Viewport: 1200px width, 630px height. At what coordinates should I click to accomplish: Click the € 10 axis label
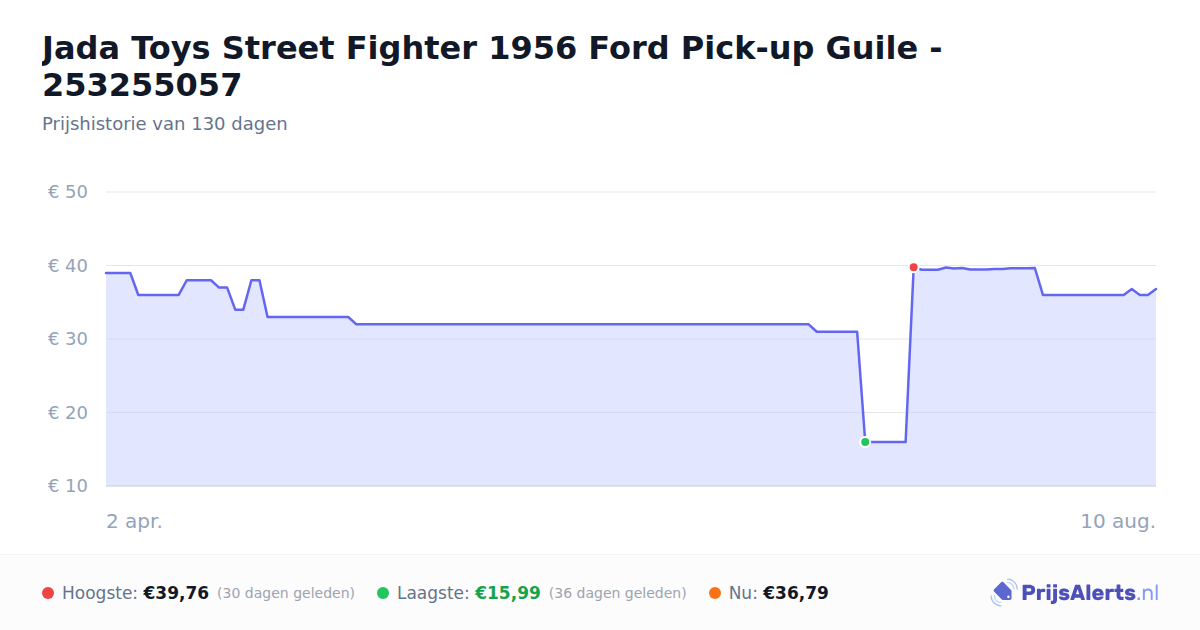tap(68, 486)
